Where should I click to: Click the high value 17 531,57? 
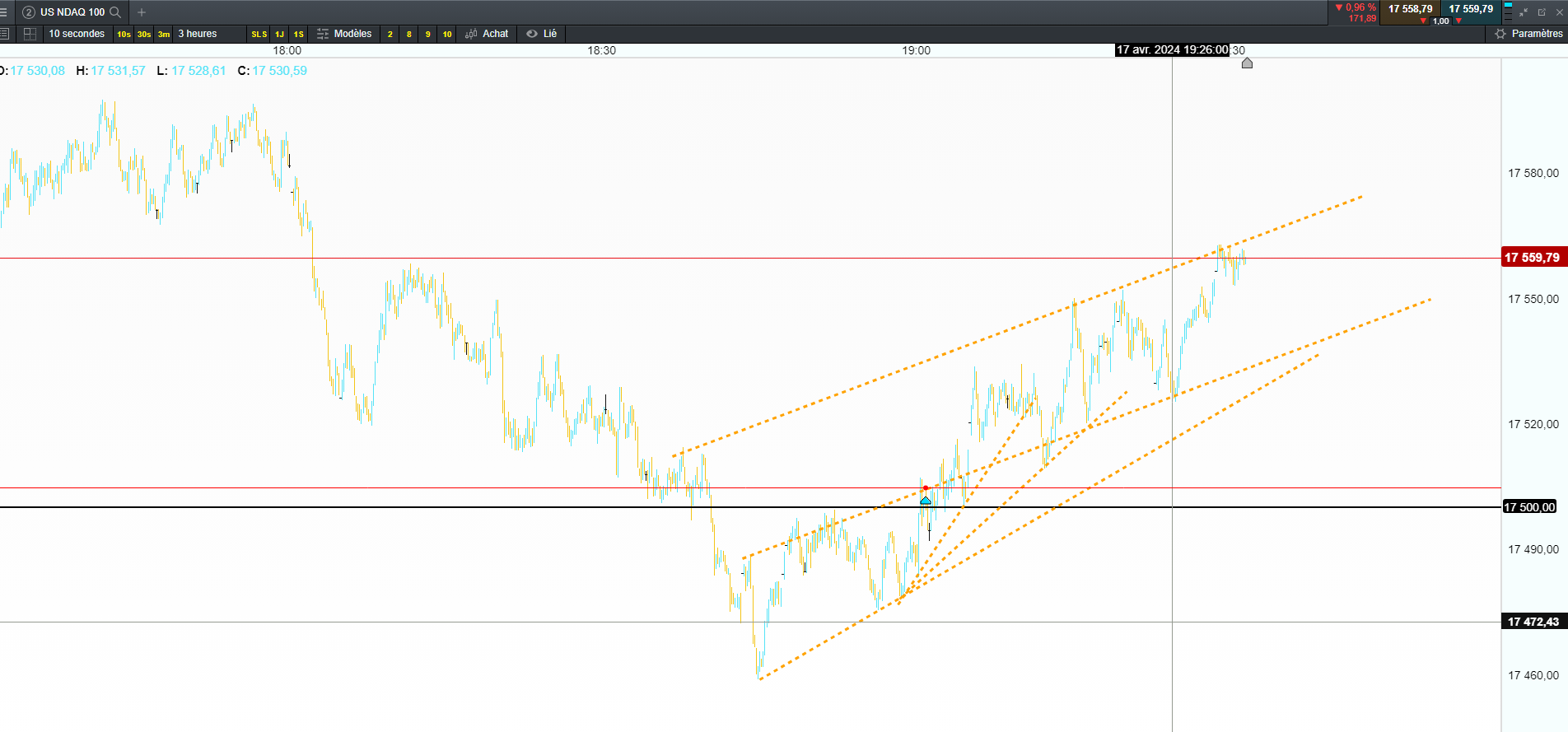tap(118, 71)
